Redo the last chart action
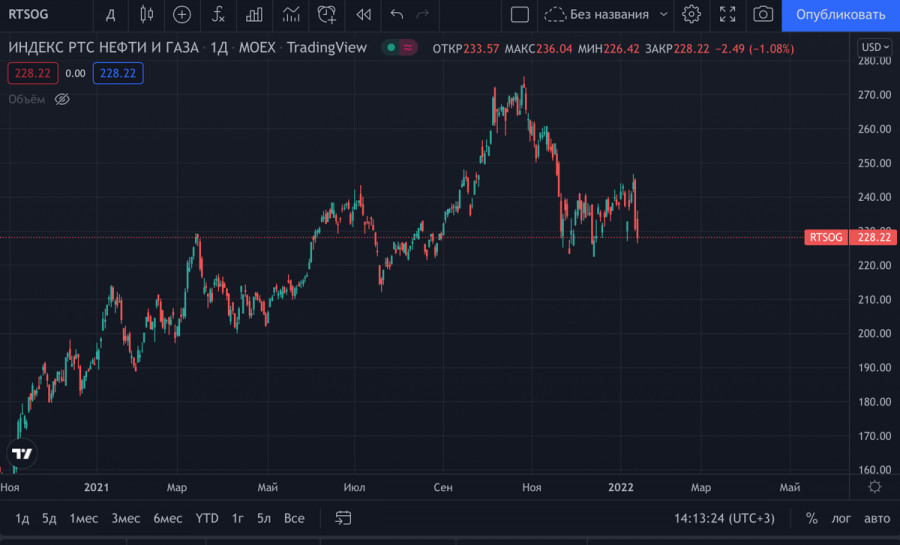The height and width of the screenshot is (545, 900). point(422,14)
